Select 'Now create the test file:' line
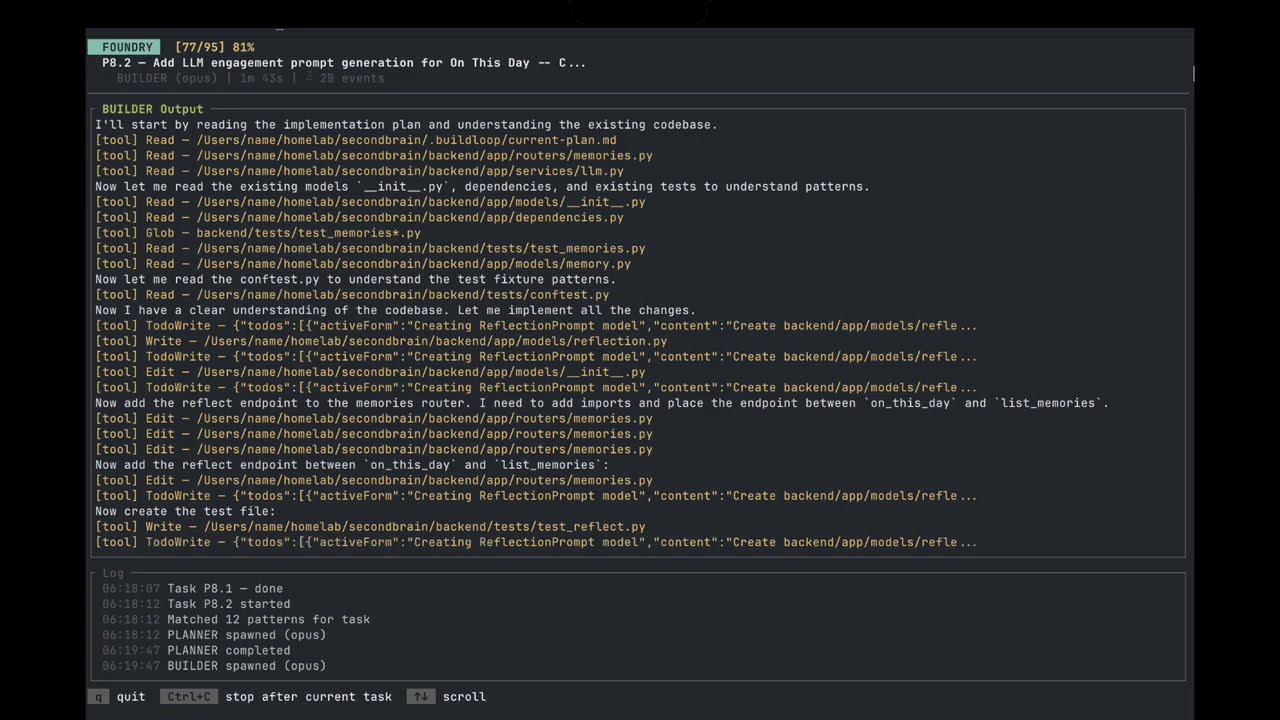This screenshot has height=720, width=1280. [185, 511]
